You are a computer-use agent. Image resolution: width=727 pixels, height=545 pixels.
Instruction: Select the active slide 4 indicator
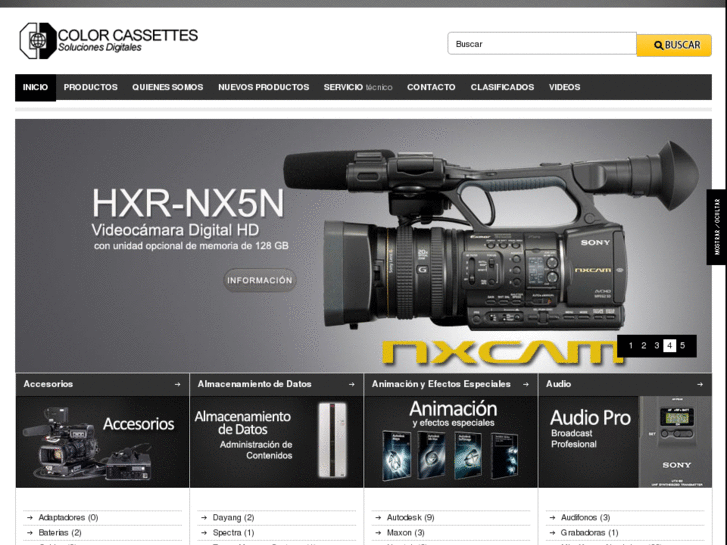tap(670, 346)
